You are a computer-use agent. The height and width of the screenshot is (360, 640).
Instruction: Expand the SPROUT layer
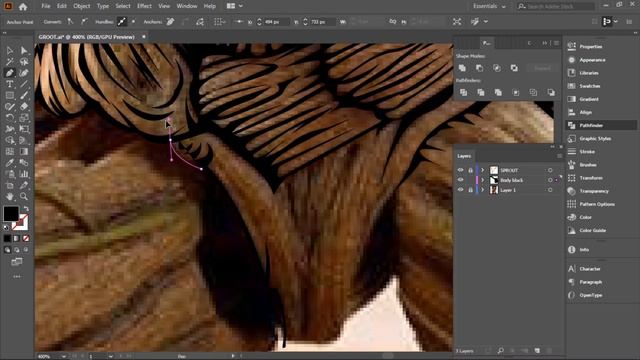click(482, 170)
